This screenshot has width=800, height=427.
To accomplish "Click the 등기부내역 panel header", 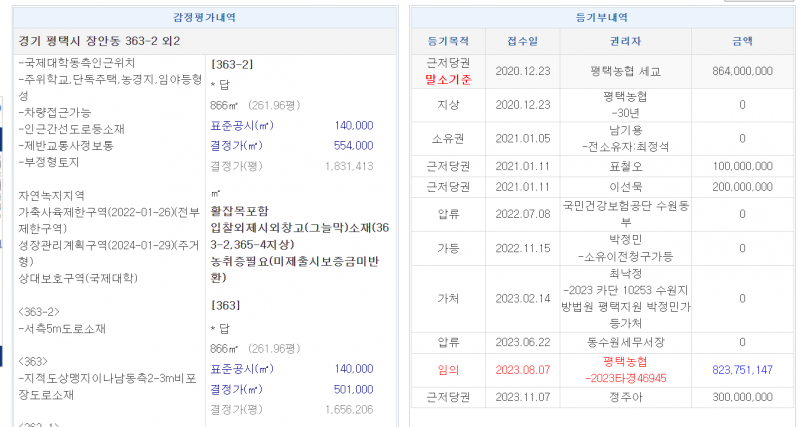I will (601, 17).
